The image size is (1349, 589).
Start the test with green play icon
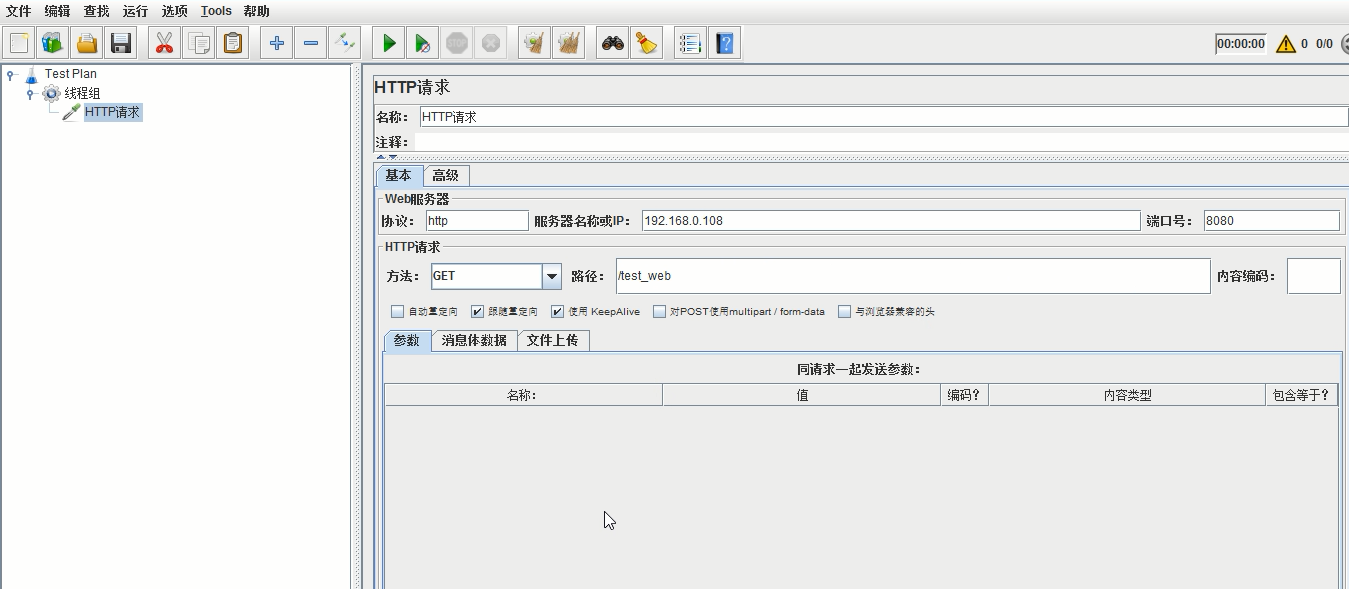point(389,43)
